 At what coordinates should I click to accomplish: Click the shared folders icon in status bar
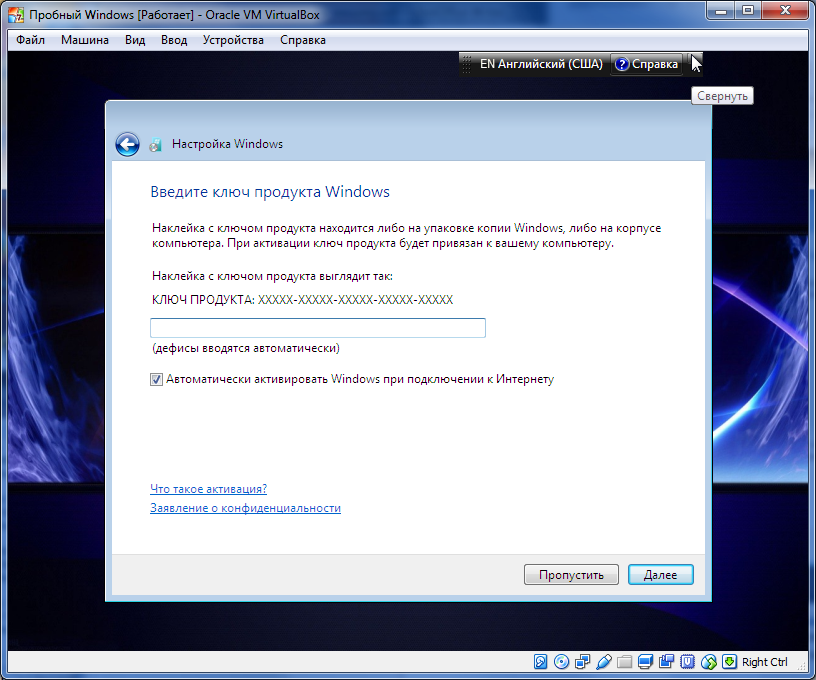(x=623, y=661)
